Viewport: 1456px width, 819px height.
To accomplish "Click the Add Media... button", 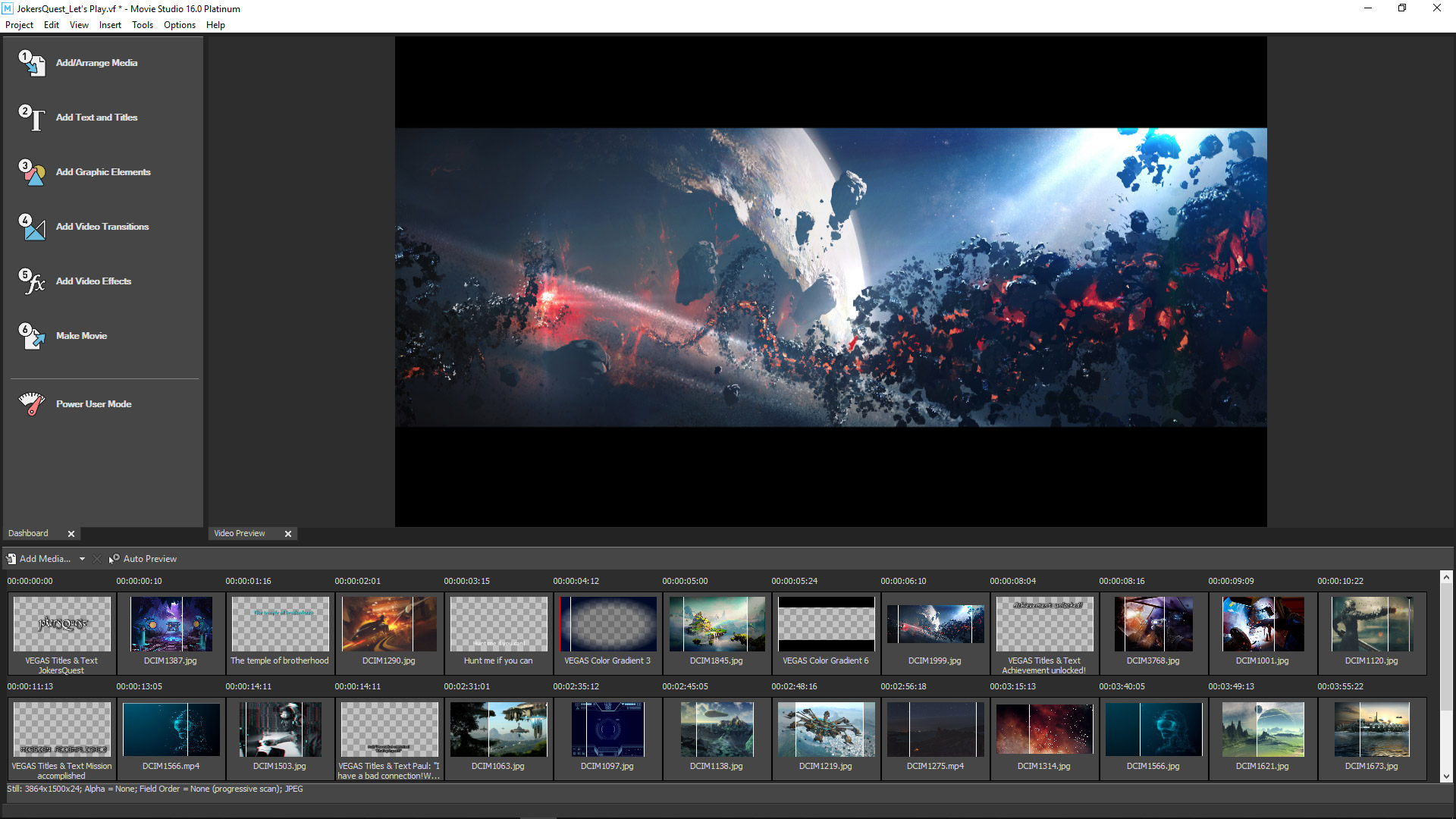I will tap(47, 559).
